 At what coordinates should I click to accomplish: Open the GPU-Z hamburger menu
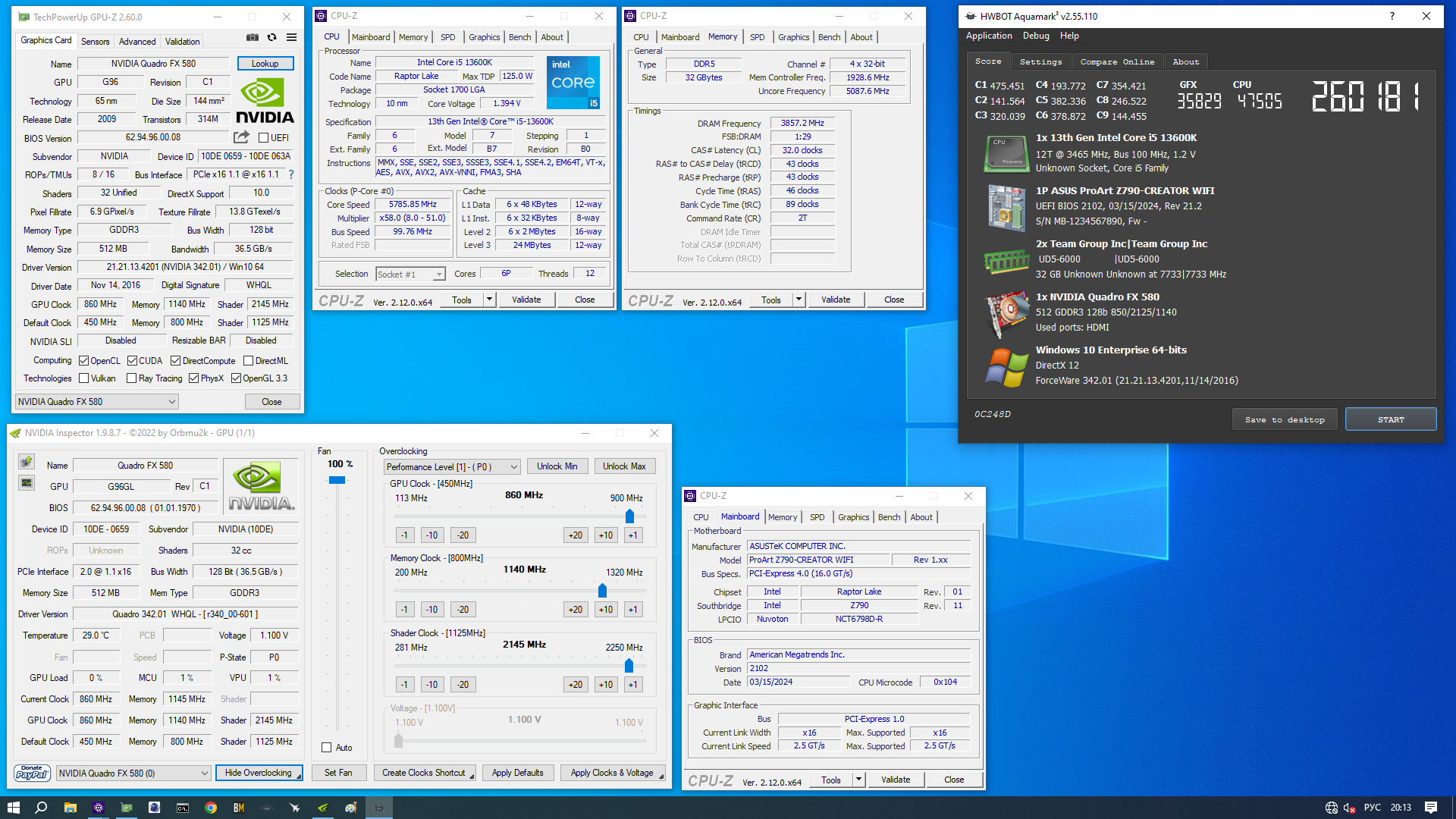291,37
